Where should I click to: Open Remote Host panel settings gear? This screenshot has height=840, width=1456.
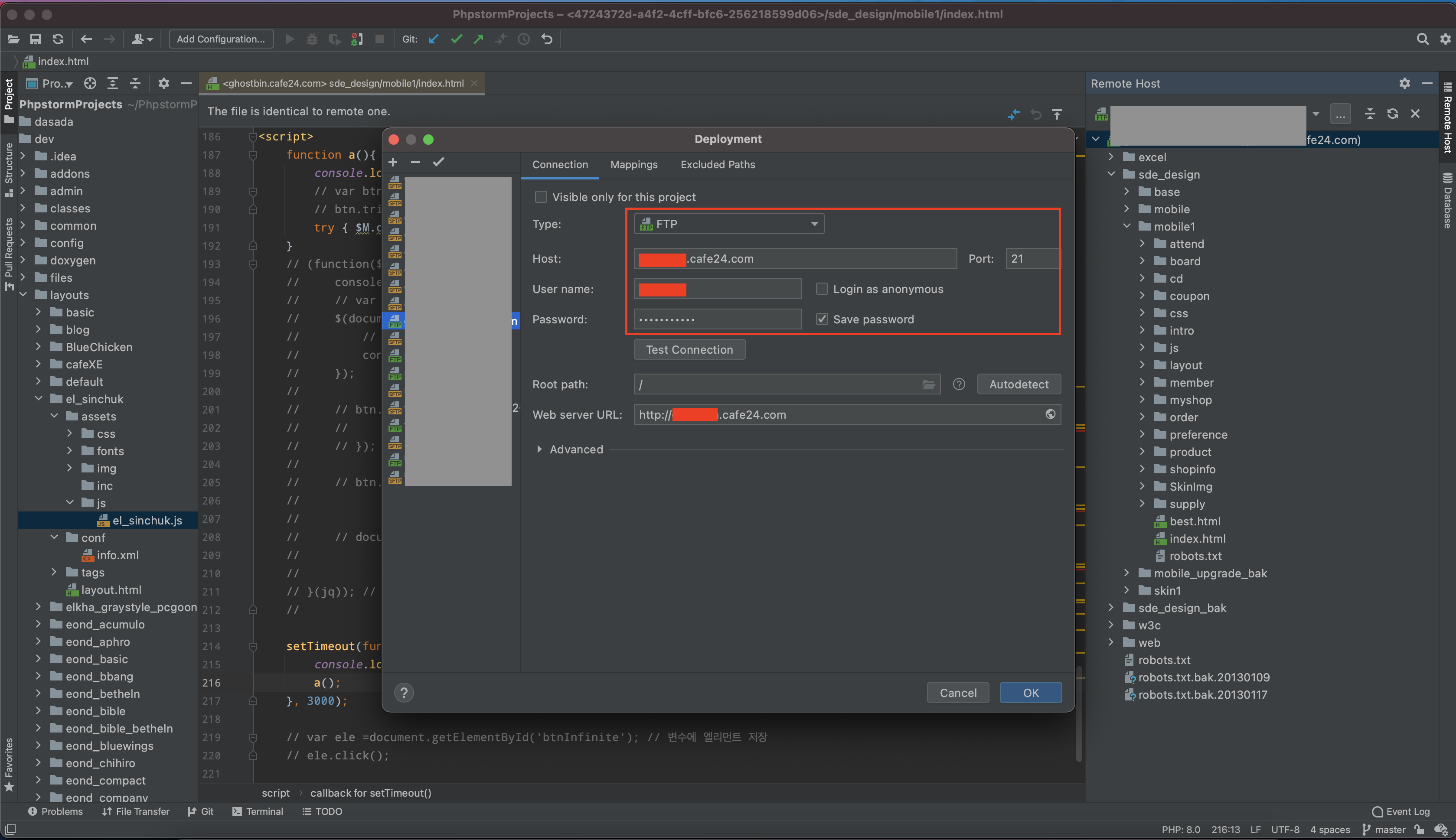point(1404,84)
